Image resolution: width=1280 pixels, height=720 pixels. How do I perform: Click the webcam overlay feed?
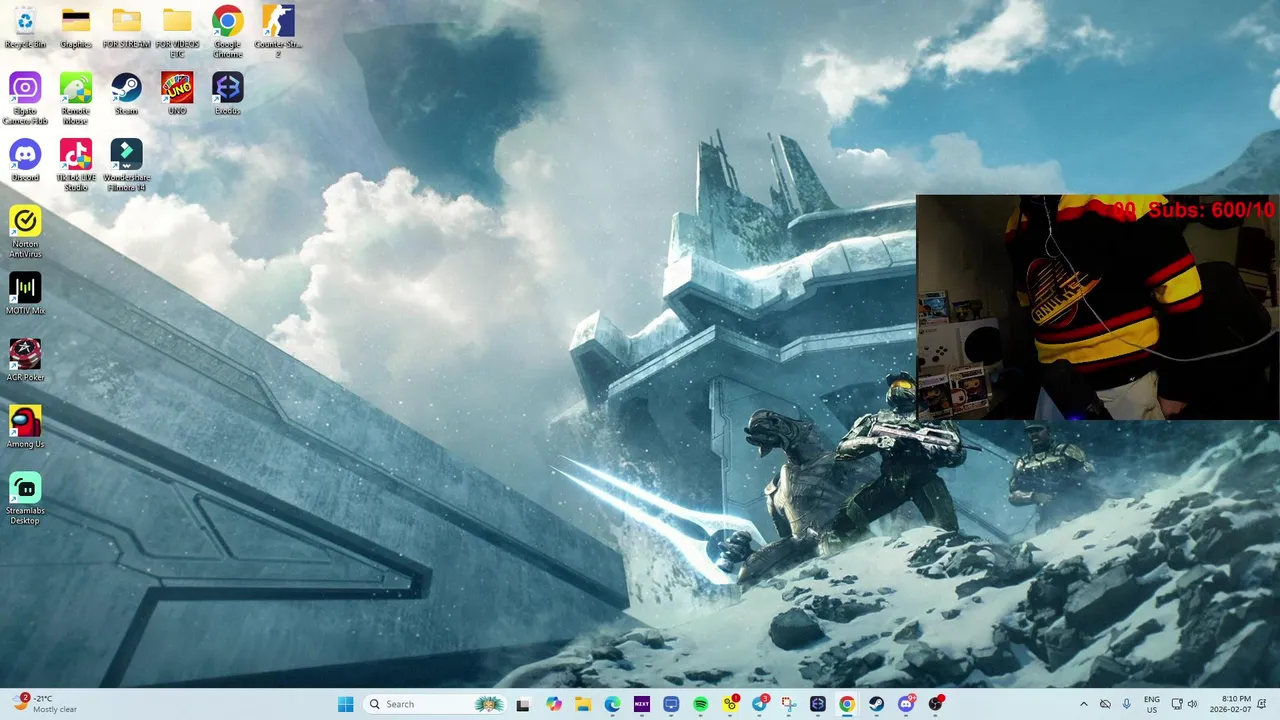click(1098, 307)
